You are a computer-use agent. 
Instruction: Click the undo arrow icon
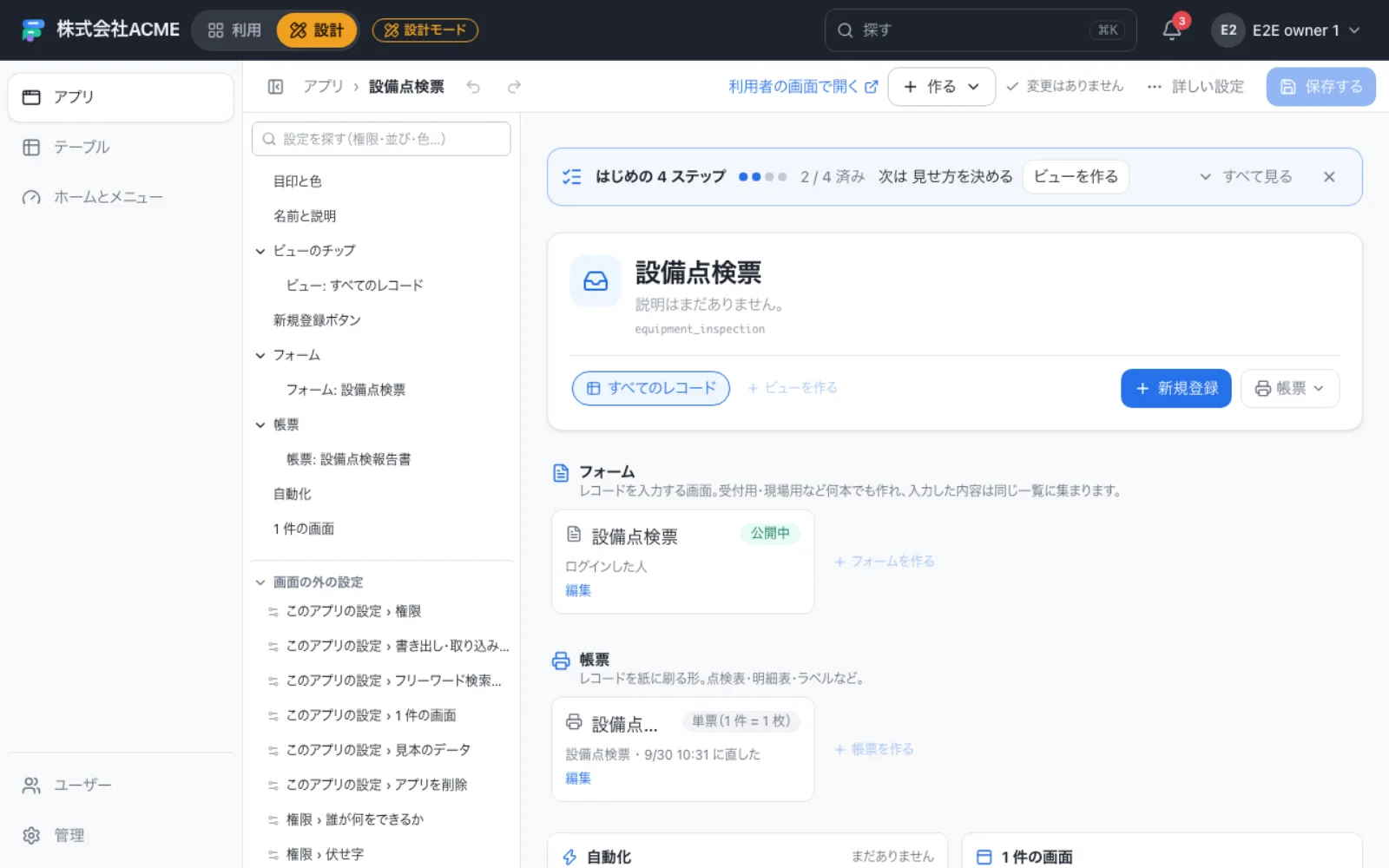click(x=473, y=87)
